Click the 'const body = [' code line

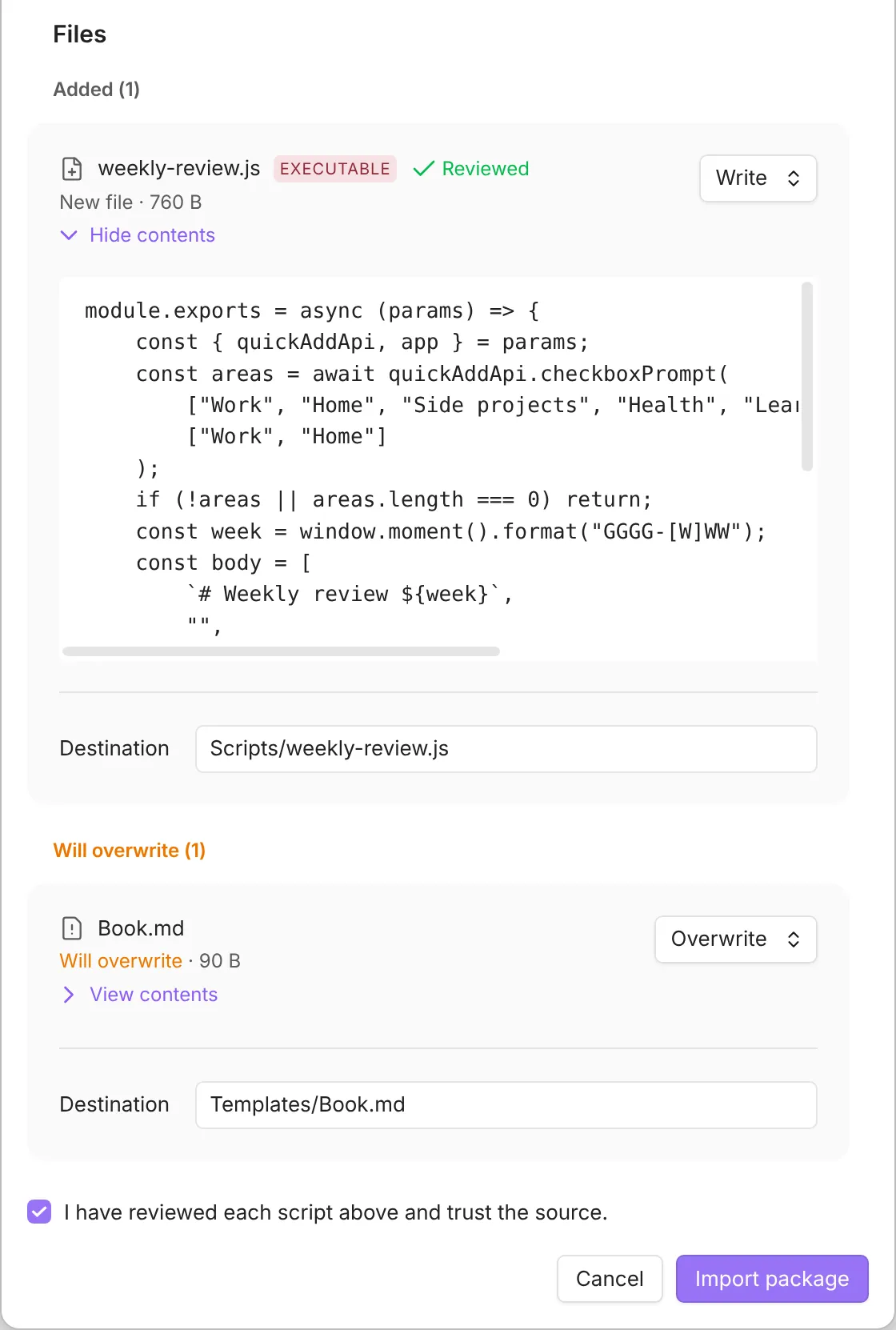(223, 563)
